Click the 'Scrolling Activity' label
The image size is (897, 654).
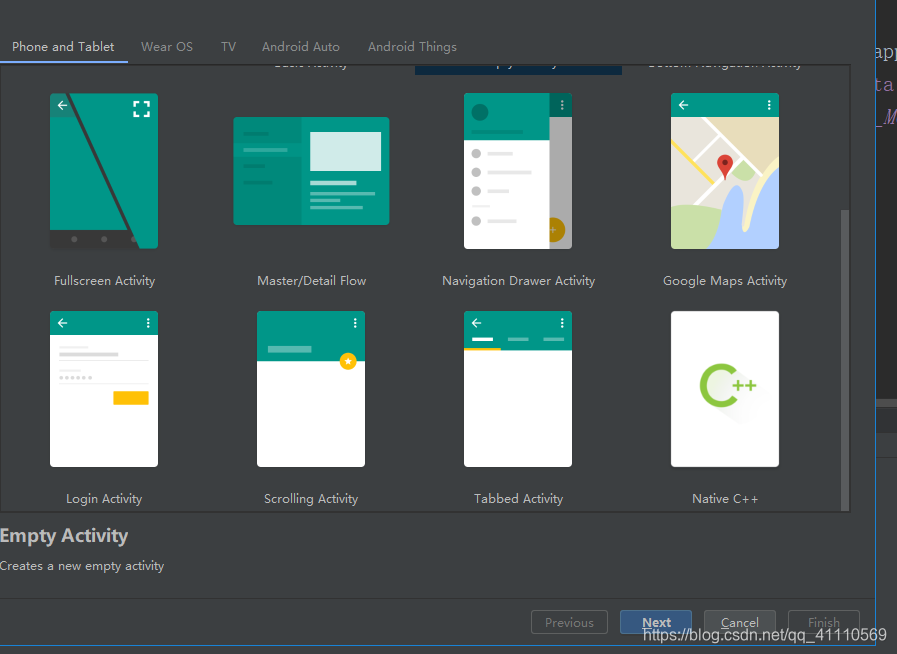point(311,499)
